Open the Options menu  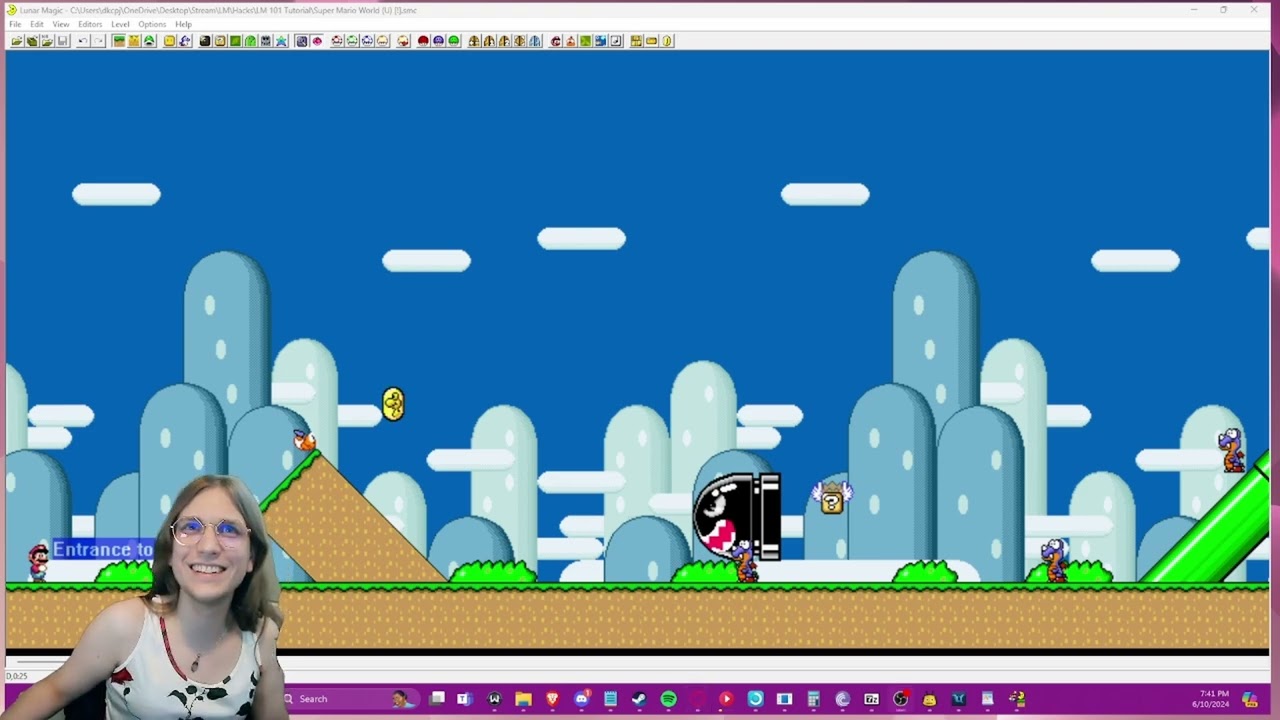[152, 24]
